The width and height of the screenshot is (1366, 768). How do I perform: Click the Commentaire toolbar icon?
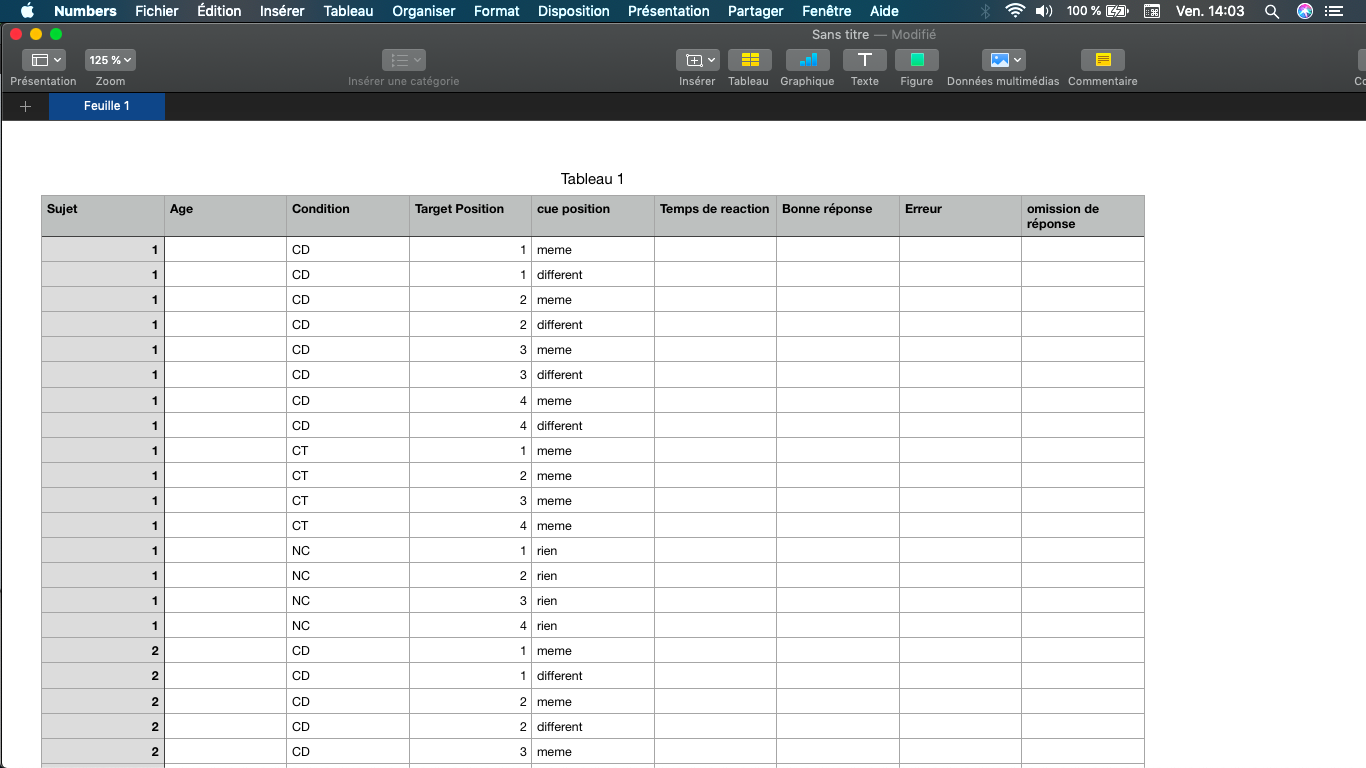coord(1103,60)
